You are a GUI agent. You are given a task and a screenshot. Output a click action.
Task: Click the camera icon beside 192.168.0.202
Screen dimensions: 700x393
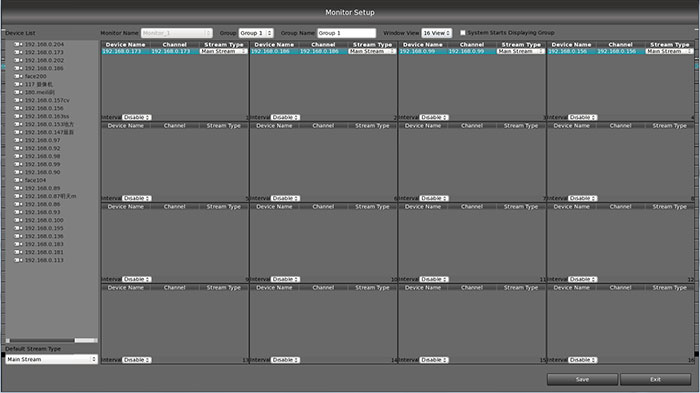click(x=18, y=60)
